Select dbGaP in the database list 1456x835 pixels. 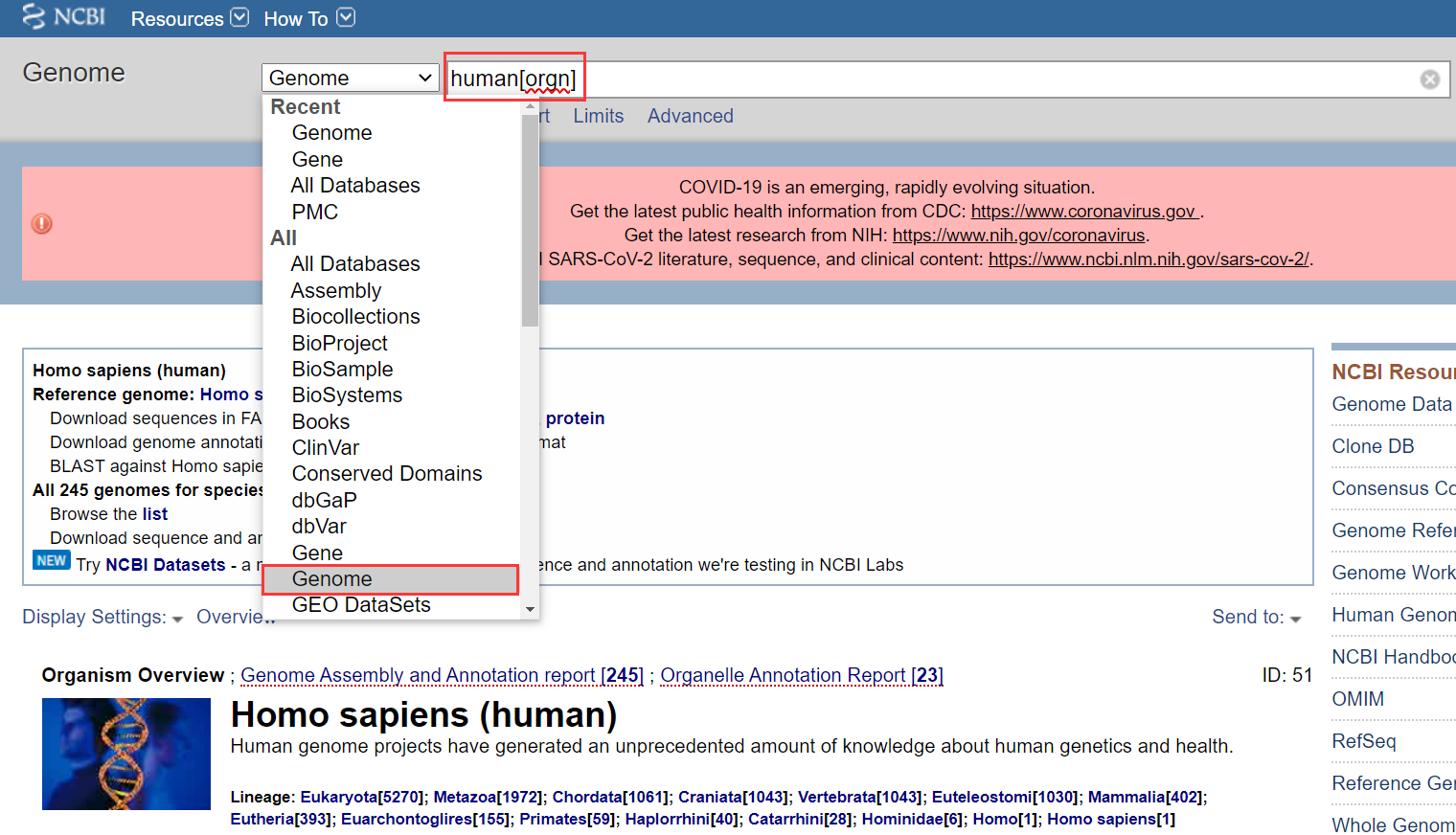[x=324, y=501]
